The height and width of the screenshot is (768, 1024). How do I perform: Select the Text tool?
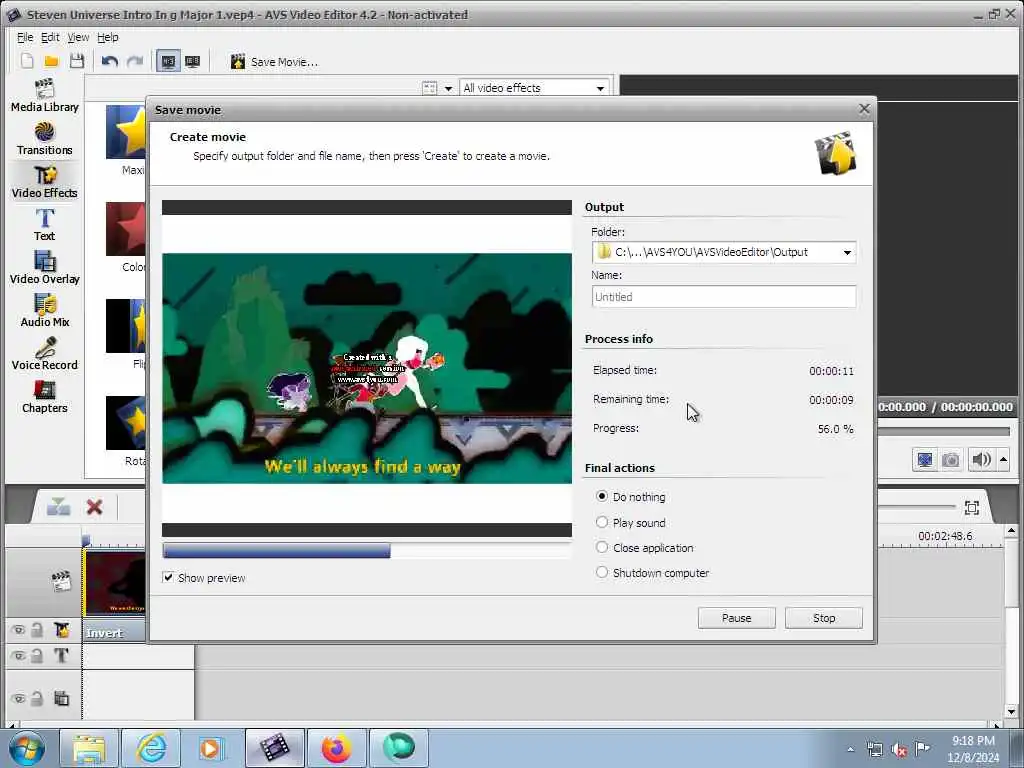point(44,225)
